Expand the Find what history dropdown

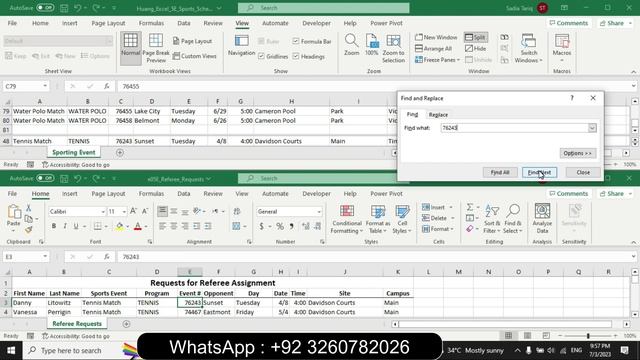click(592, 128)
